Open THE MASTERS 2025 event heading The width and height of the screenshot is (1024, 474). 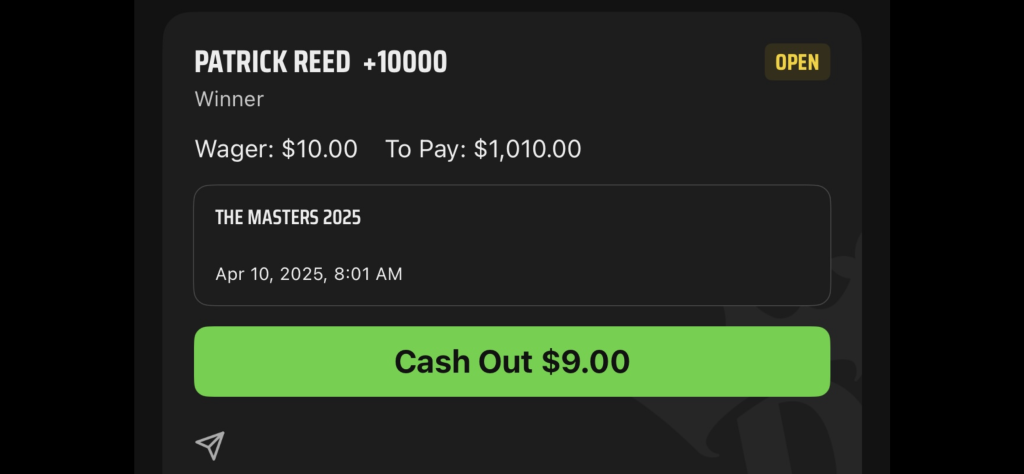click(x=288, y=217)
